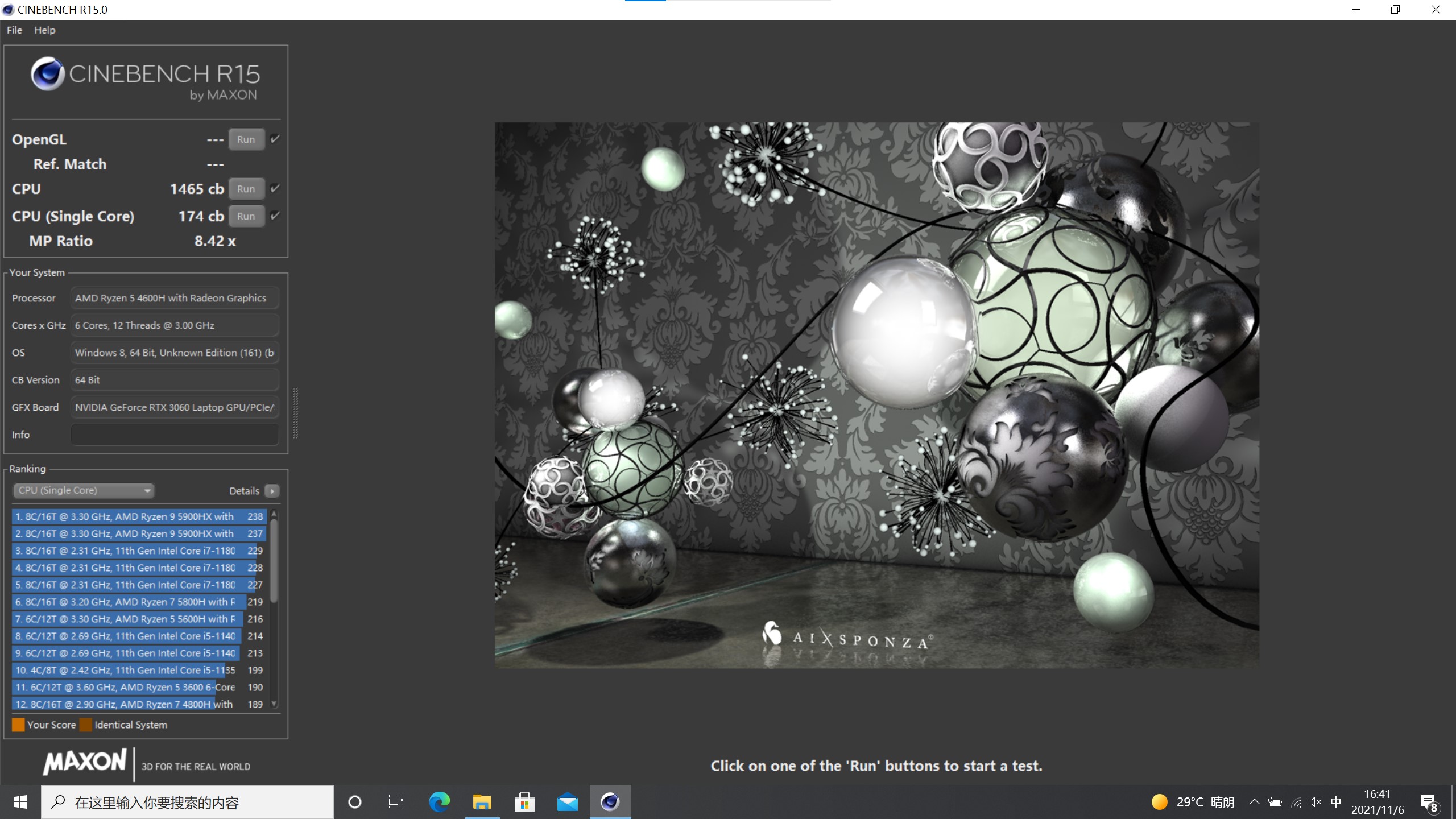Open Task View from the taskbar

click(x=395, y=802)
